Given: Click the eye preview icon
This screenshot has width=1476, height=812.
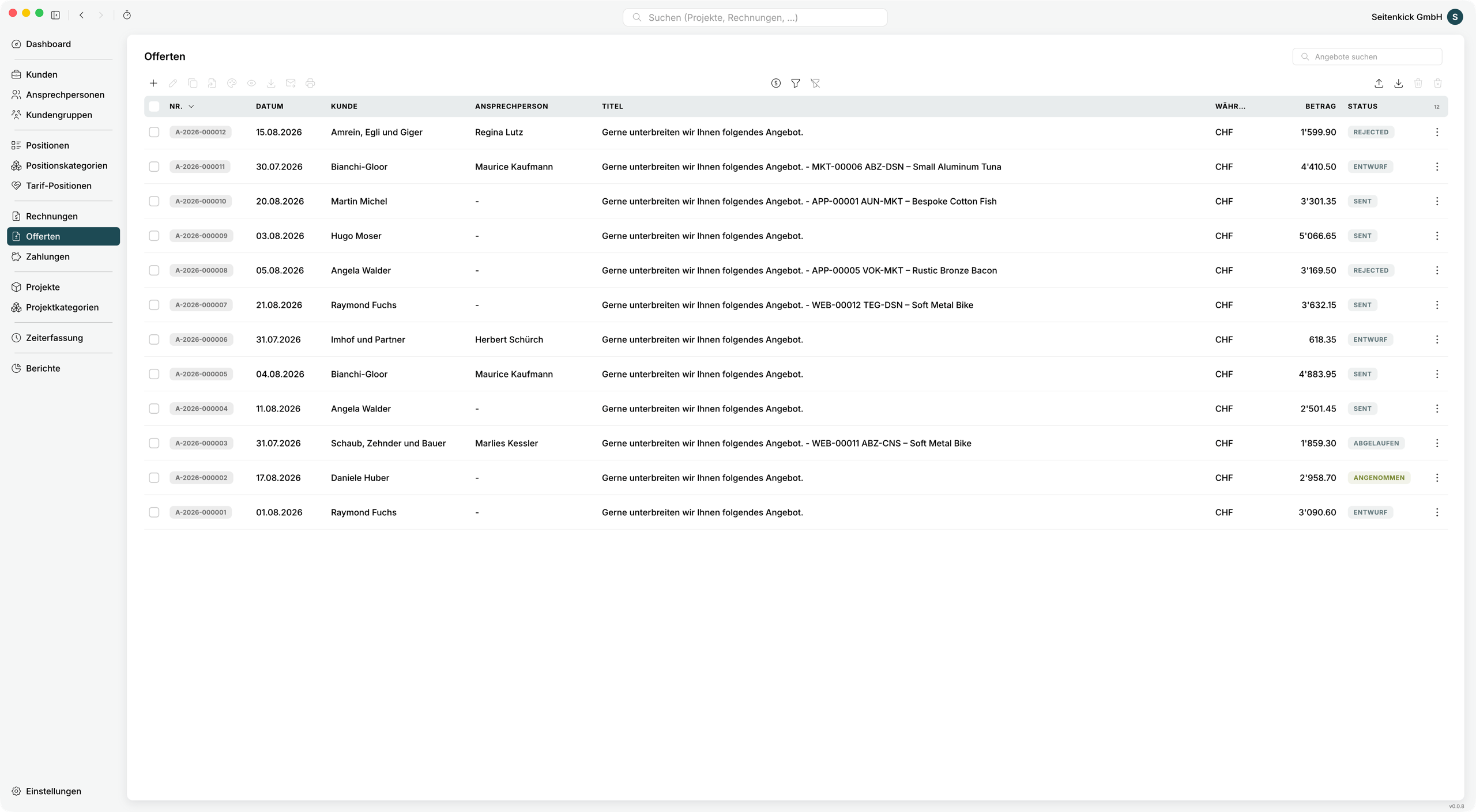Looking at the screenshot, I should pos(251,83).
